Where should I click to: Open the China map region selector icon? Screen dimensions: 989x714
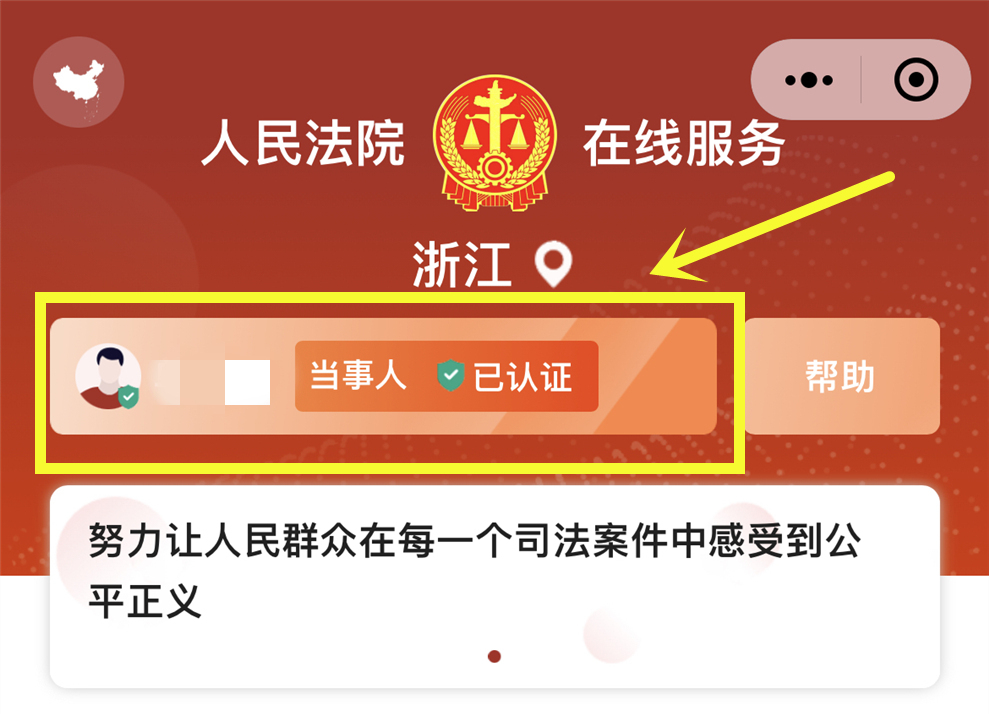78,82
